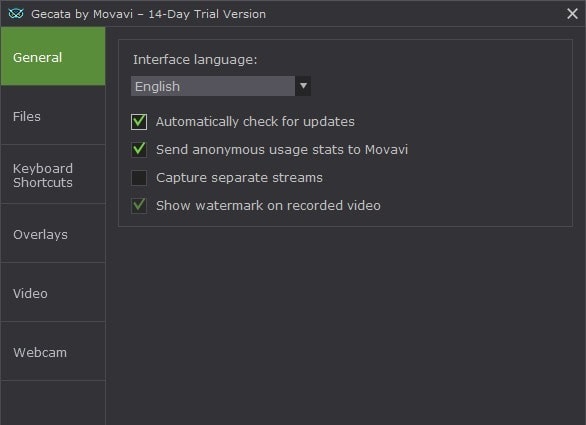Click the Gecata owl logo icon
Screen dimensions: 586x425
point(16,14)
